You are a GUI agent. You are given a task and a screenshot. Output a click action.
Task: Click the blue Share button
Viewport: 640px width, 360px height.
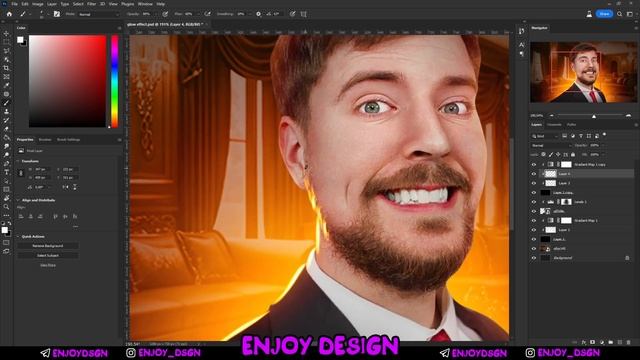point(604,14)
